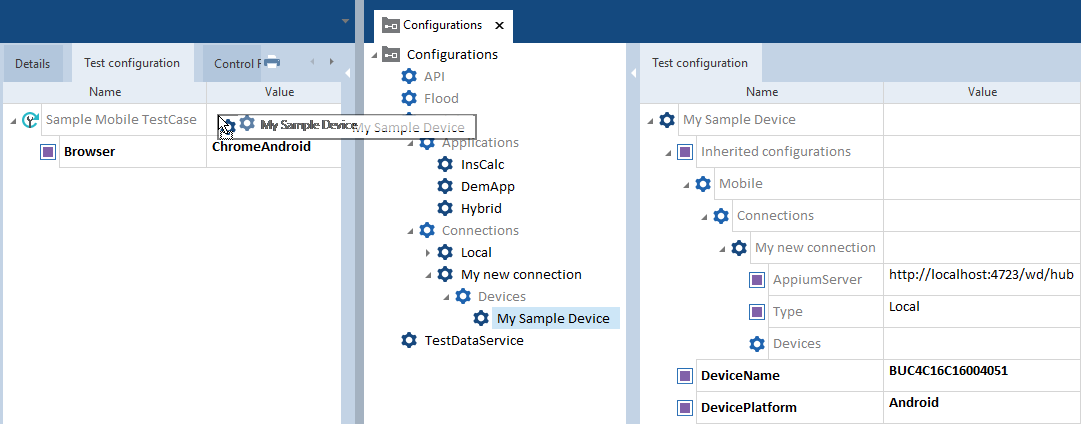Select the Configurations window tab
This screenshot has width=1081, height=424.
[443, 26]
